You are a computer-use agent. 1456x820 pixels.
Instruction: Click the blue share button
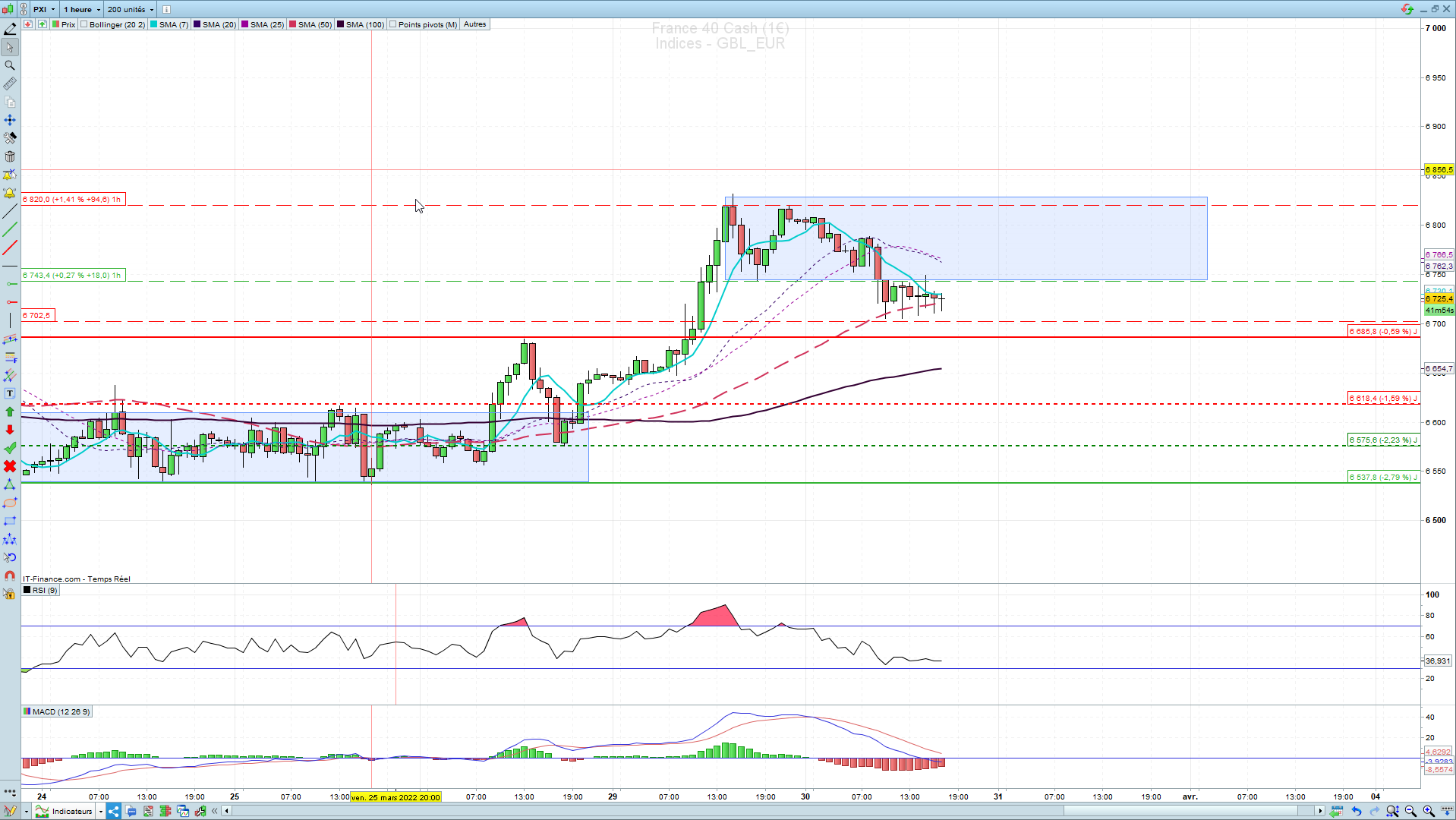tap(113, 811)
